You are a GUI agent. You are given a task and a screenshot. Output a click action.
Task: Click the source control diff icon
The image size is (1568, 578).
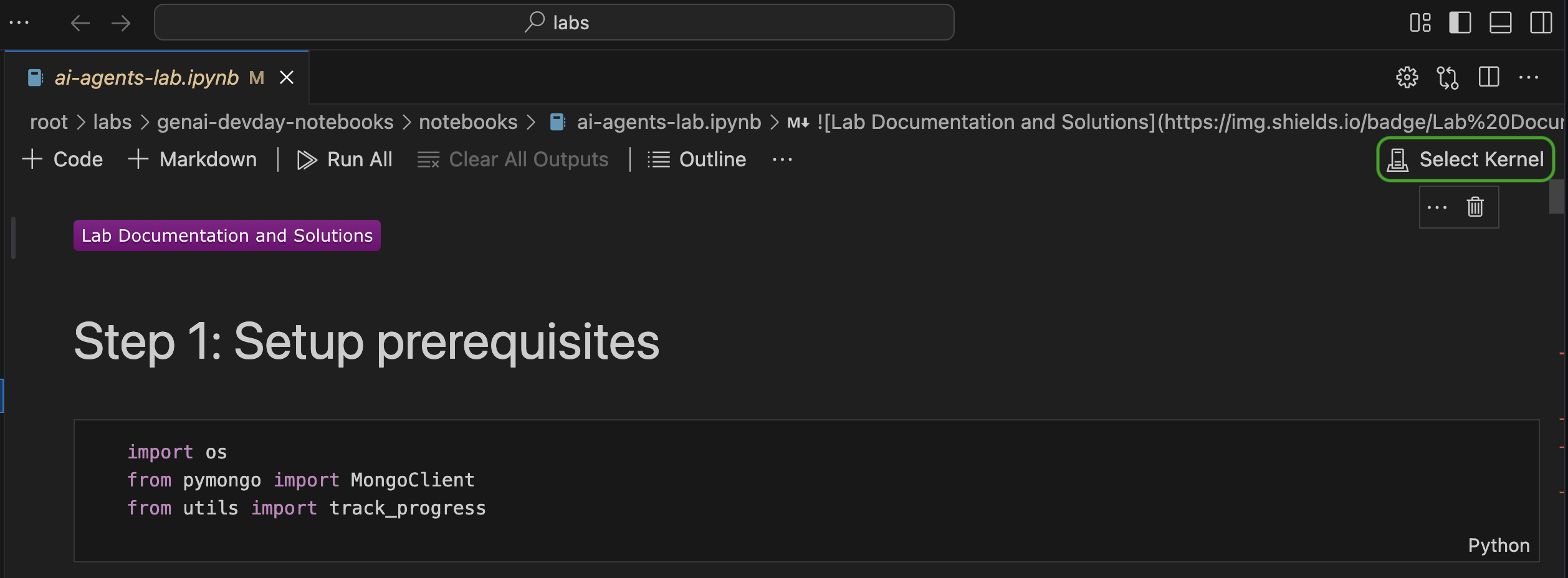click(x=1447, y=78)
